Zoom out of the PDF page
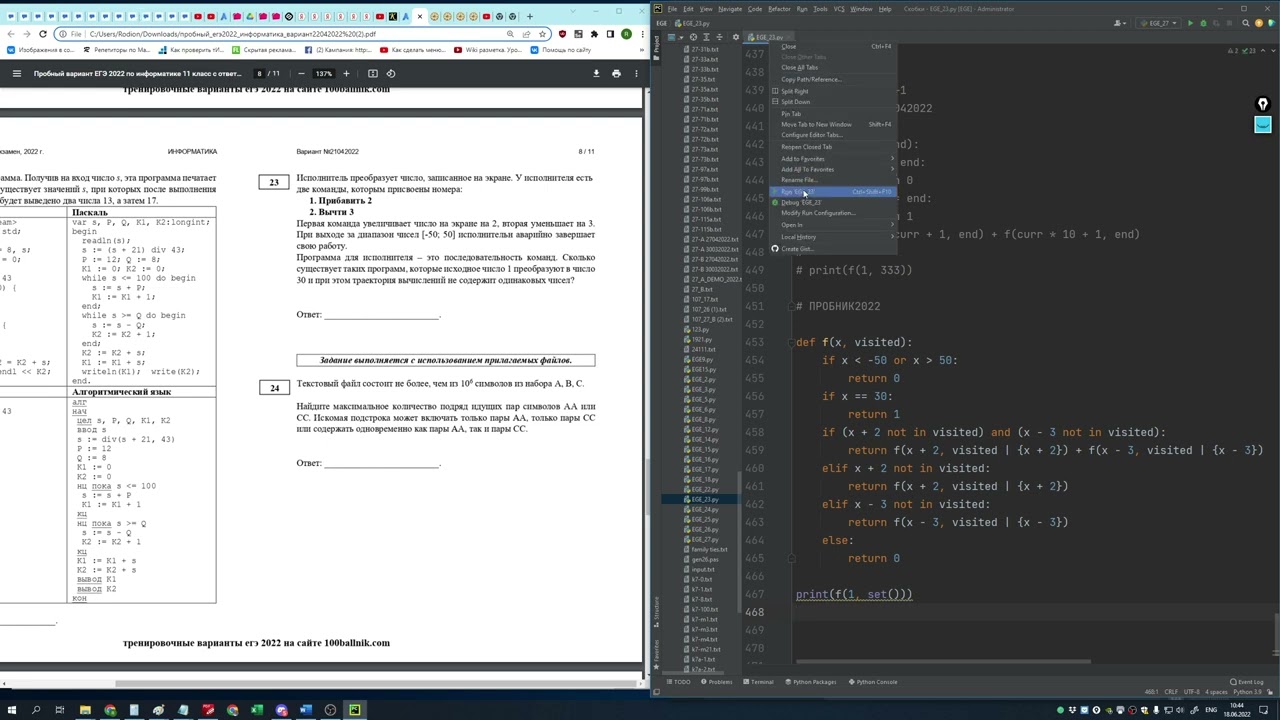Image resolution: width=1280 pixels, height=720 pixels. pyautogui.click(x=302, y=73)
